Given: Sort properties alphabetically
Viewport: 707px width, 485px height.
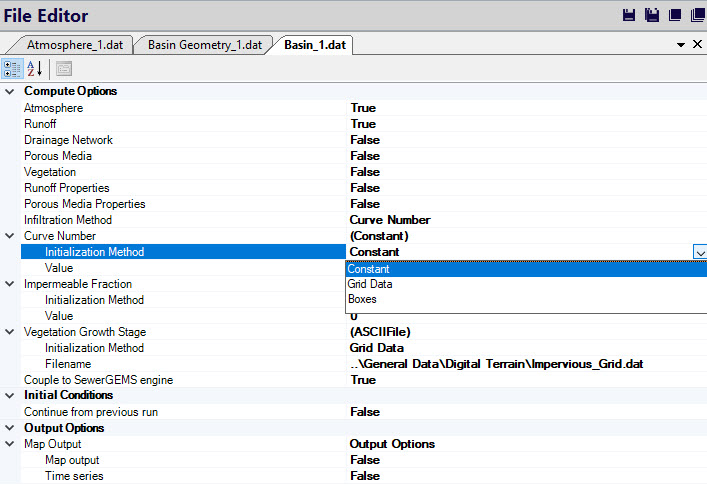Looking at the screenshot, I should click(x=35, y=69).
